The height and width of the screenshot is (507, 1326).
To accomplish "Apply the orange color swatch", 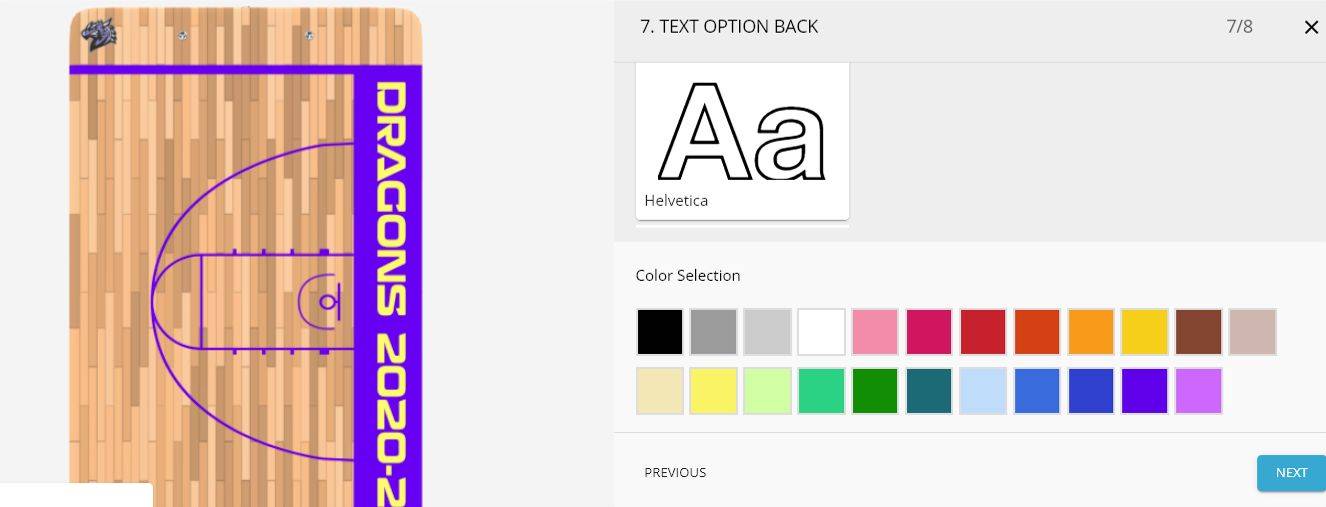I will click(1092, 332).
